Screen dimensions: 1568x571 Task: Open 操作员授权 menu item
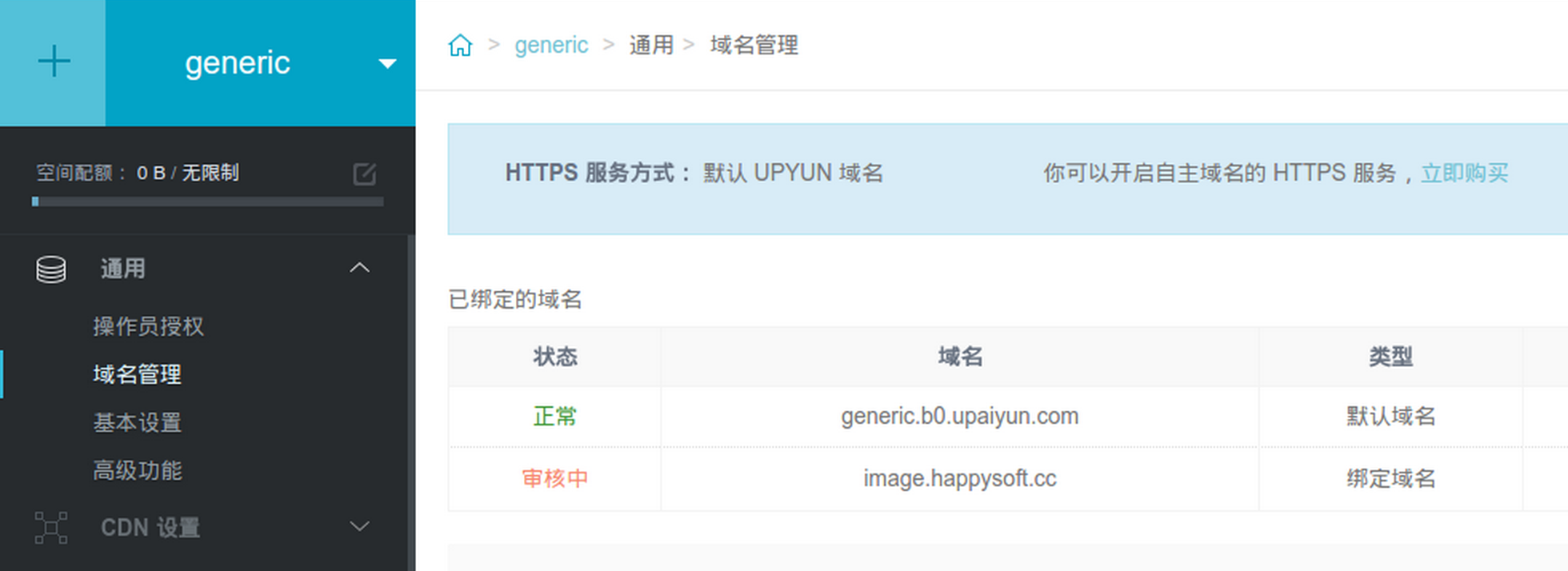pos(148,326)
